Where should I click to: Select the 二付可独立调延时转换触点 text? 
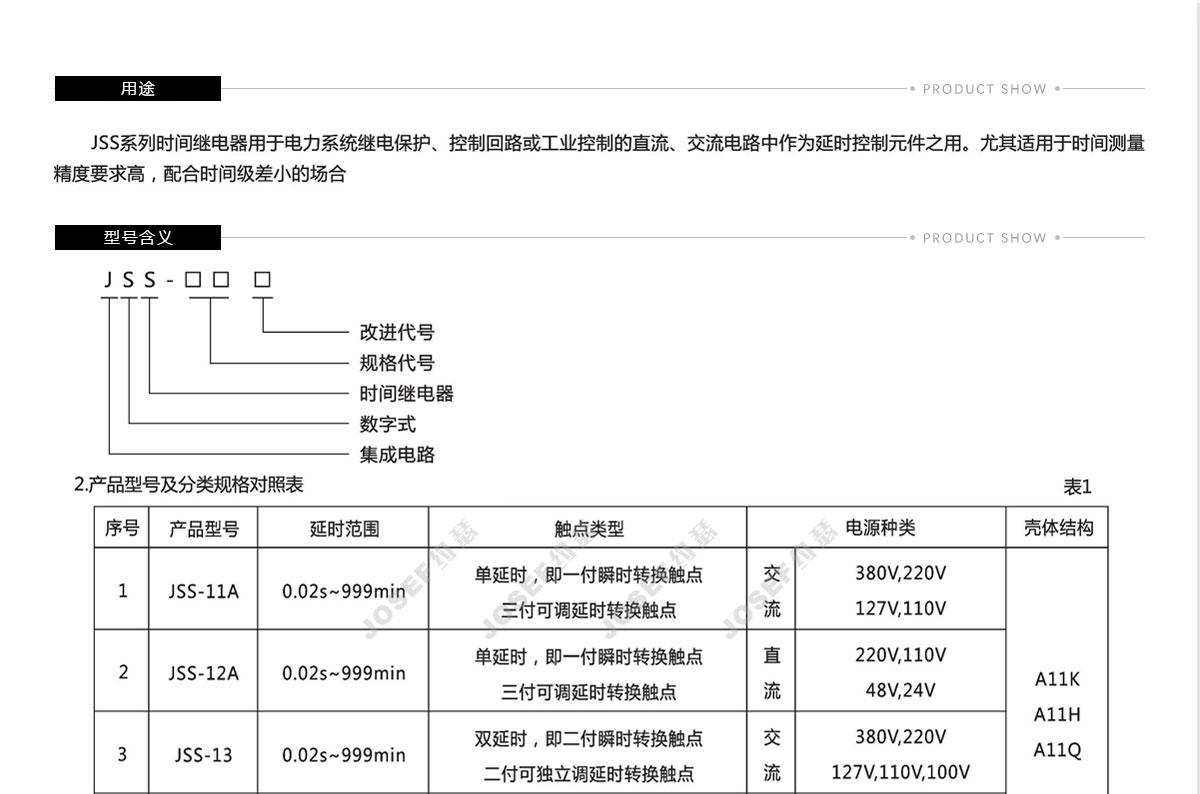coord(588,773)
